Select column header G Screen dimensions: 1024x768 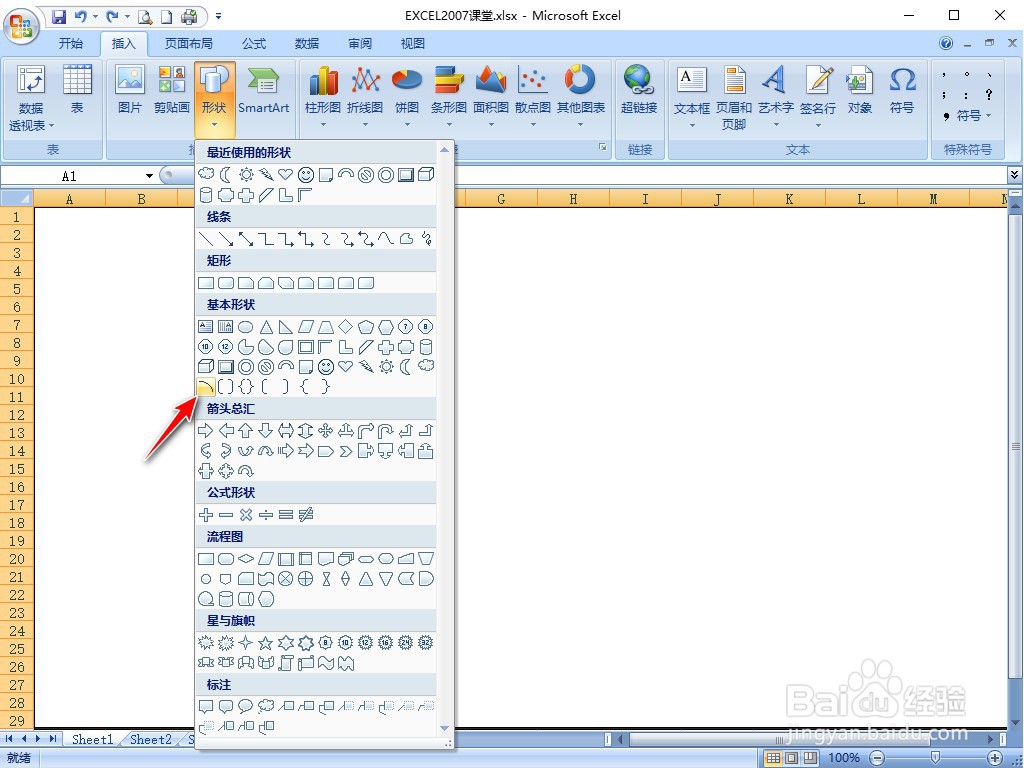501,199
